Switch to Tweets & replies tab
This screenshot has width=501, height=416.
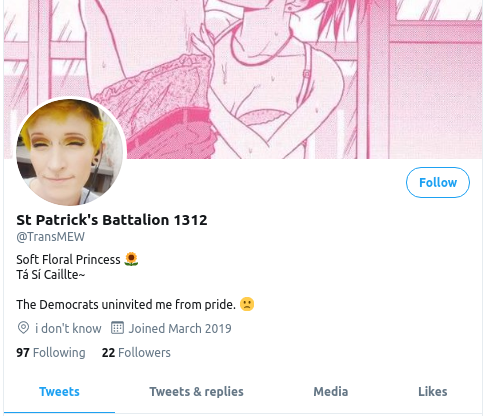(196, 392)
